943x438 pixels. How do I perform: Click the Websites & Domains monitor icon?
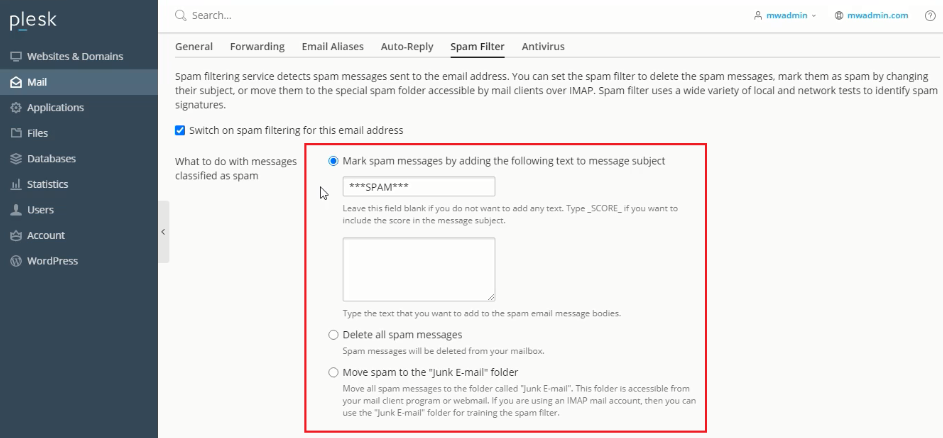tap(16, 57)
